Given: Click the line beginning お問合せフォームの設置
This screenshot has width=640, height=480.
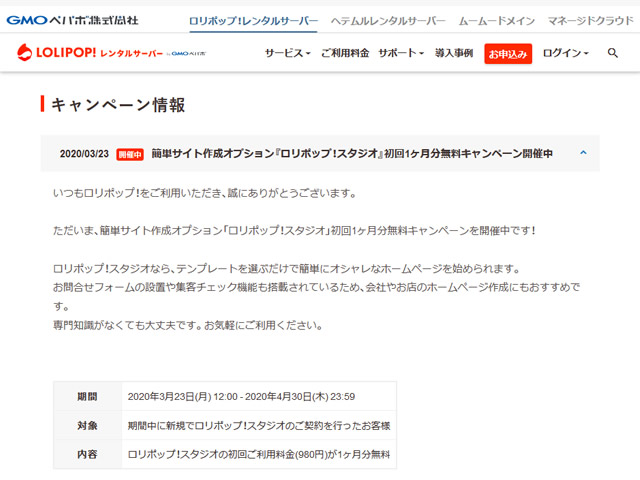Looking at the screenshot, I should point(316,296).
